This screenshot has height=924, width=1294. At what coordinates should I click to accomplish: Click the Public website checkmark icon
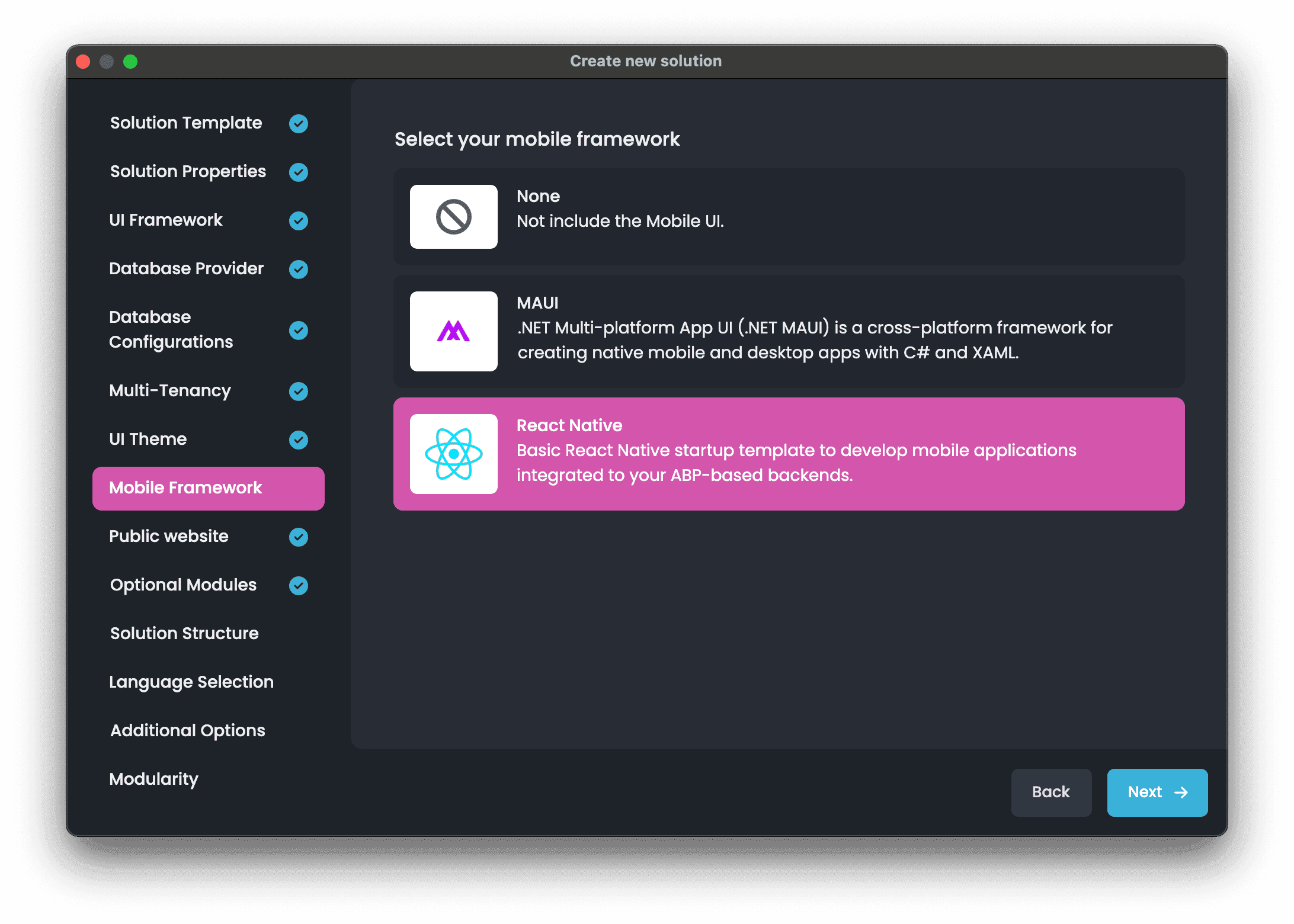click(298, 537)
